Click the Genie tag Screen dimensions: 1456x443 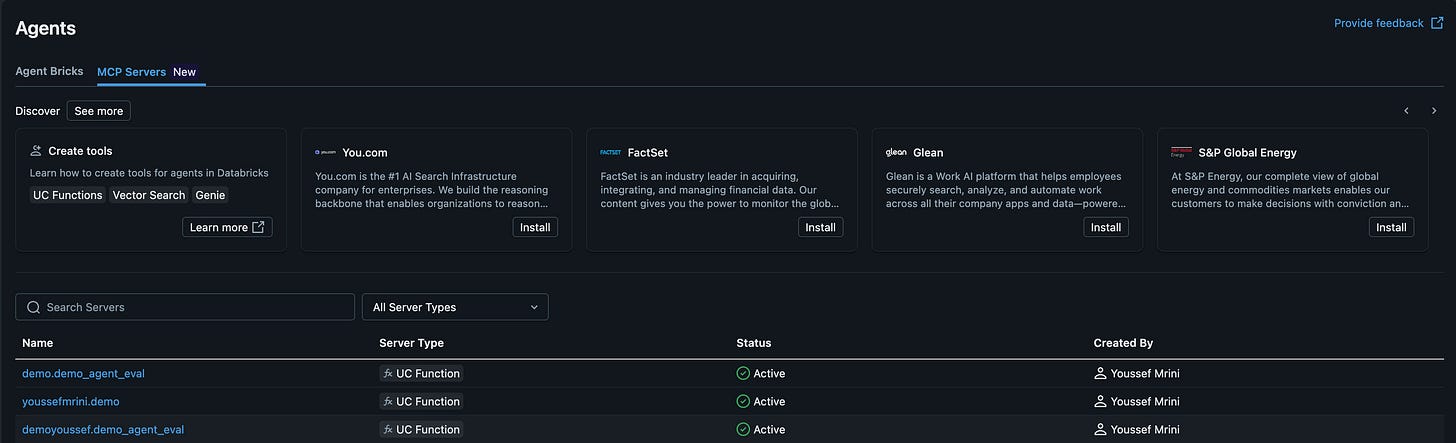(x=210, y=195)
